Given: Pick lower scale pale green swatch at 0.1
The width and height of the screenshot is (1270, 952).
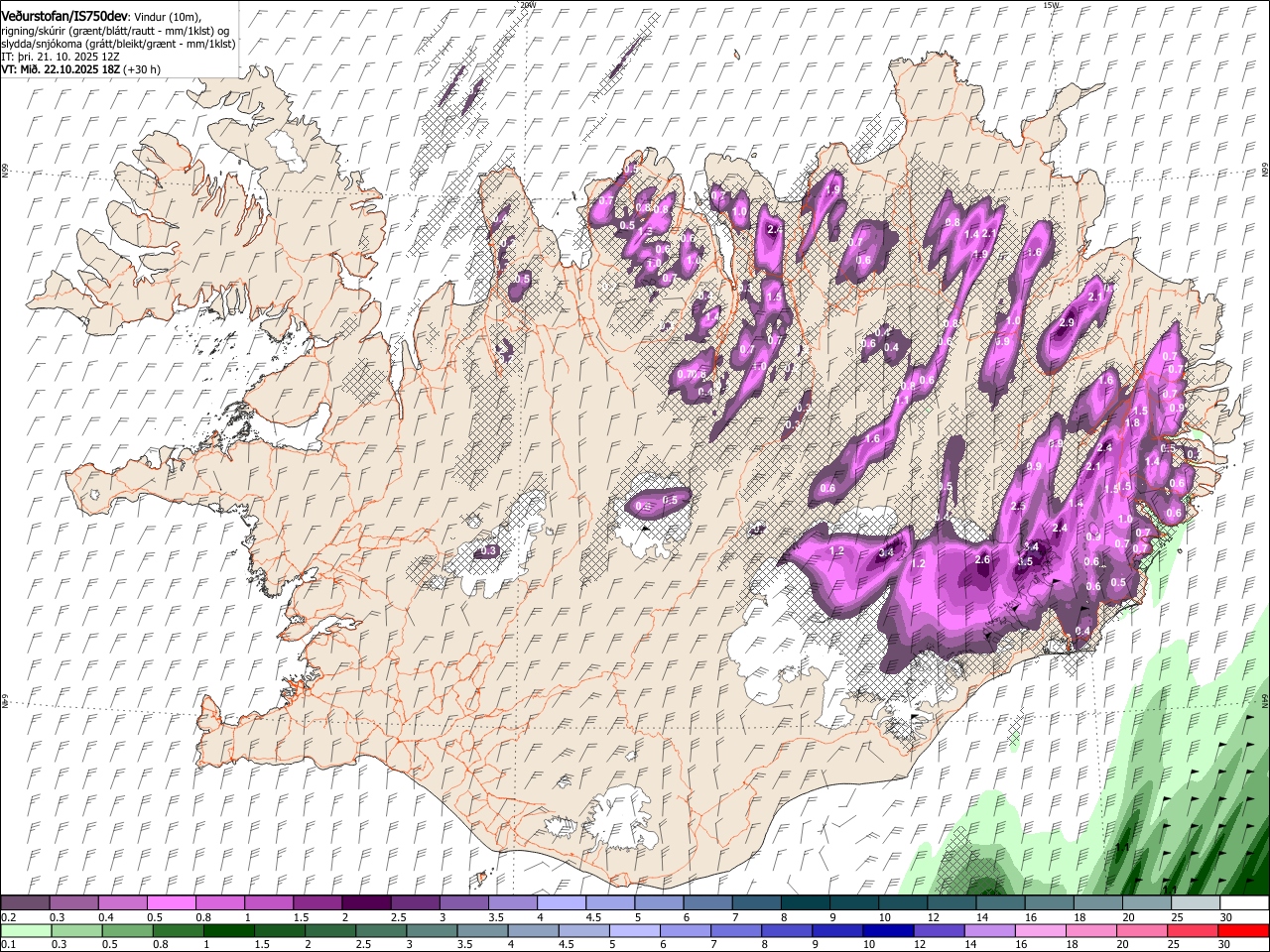Looking at the screenshot, I should pos(27,930).
